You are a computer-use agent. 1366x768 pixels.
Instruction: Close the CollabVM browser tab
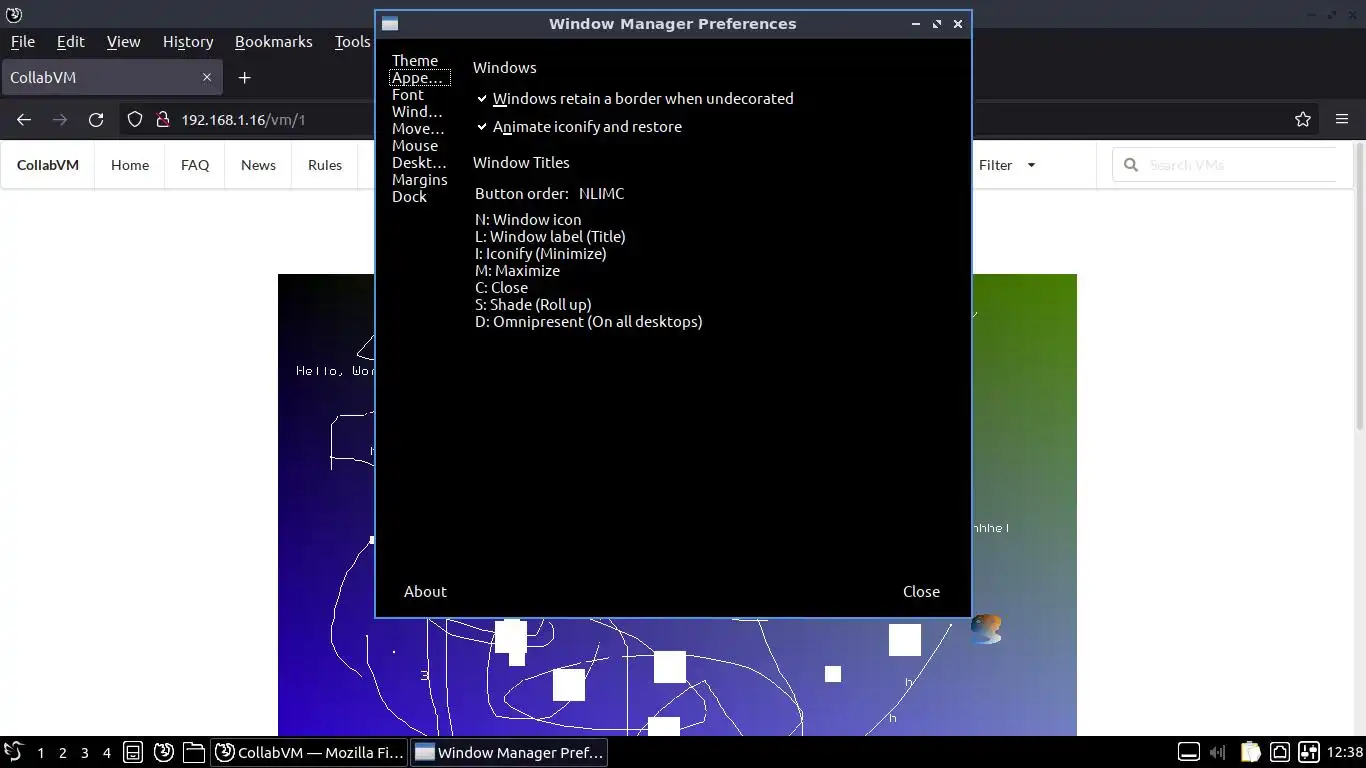[207, 77]
